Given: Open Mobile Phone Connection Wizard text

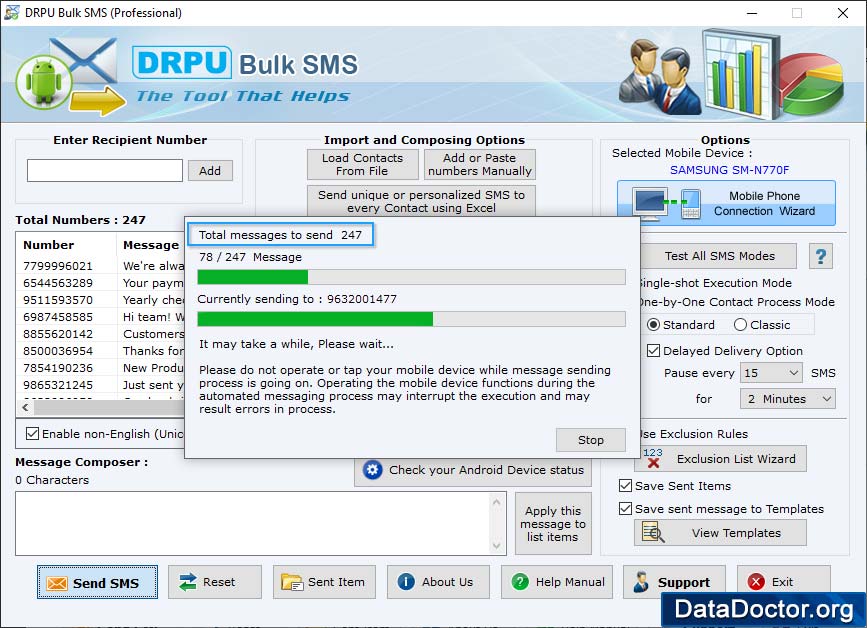Looking at the screenshot, I should pyautogui.click(x=764, y=203).
